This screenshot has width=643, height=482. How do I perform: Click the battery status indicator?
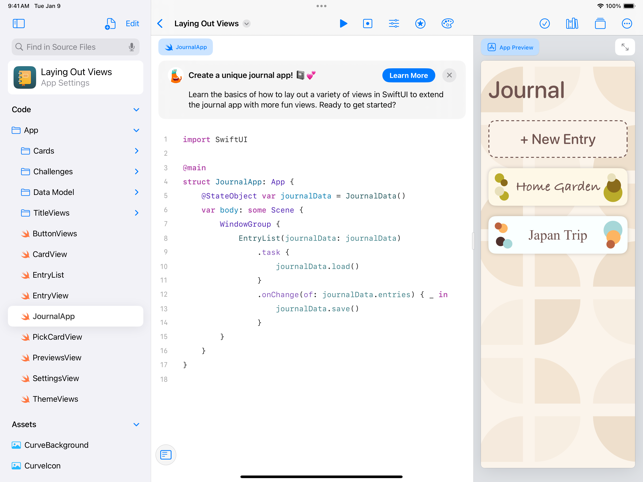(x=629, y=6)
